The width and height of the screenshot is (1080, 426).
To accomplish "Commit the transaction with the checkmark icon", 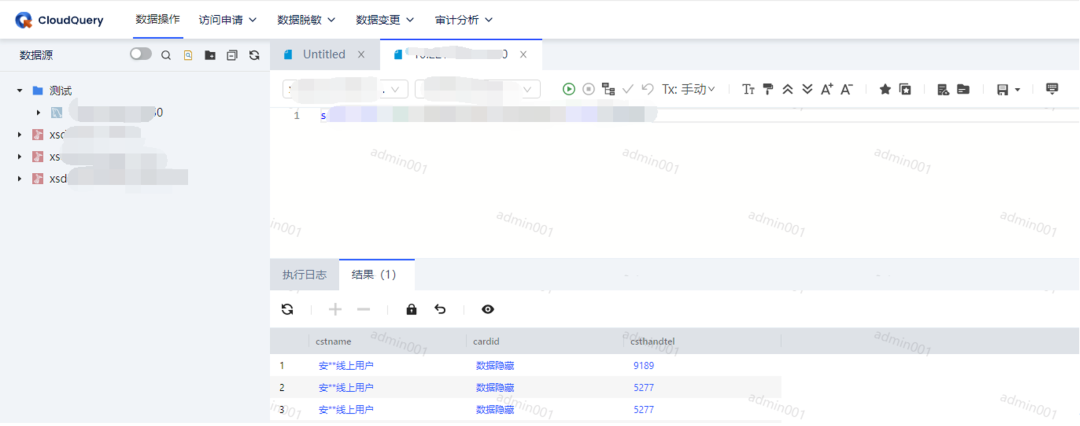I will point(627,89).
